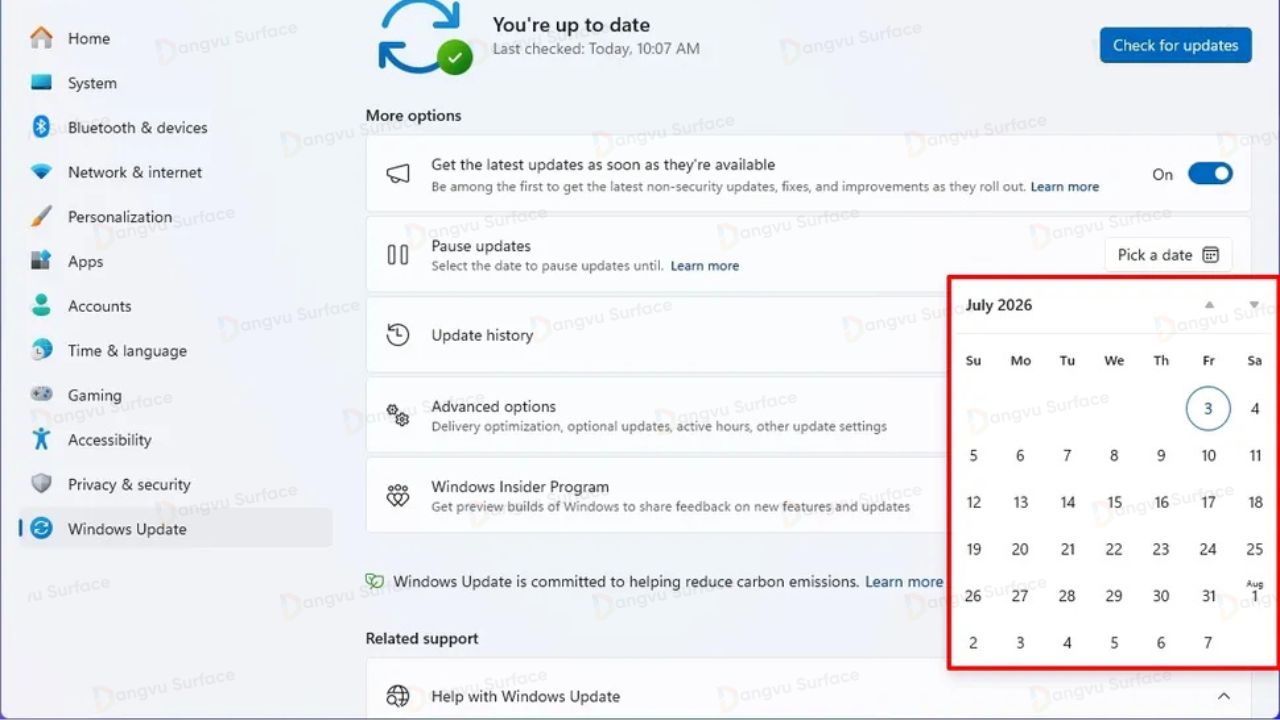Open Advanced options
This screenshot has height=720, width=1280.
(x=657, y=415)
